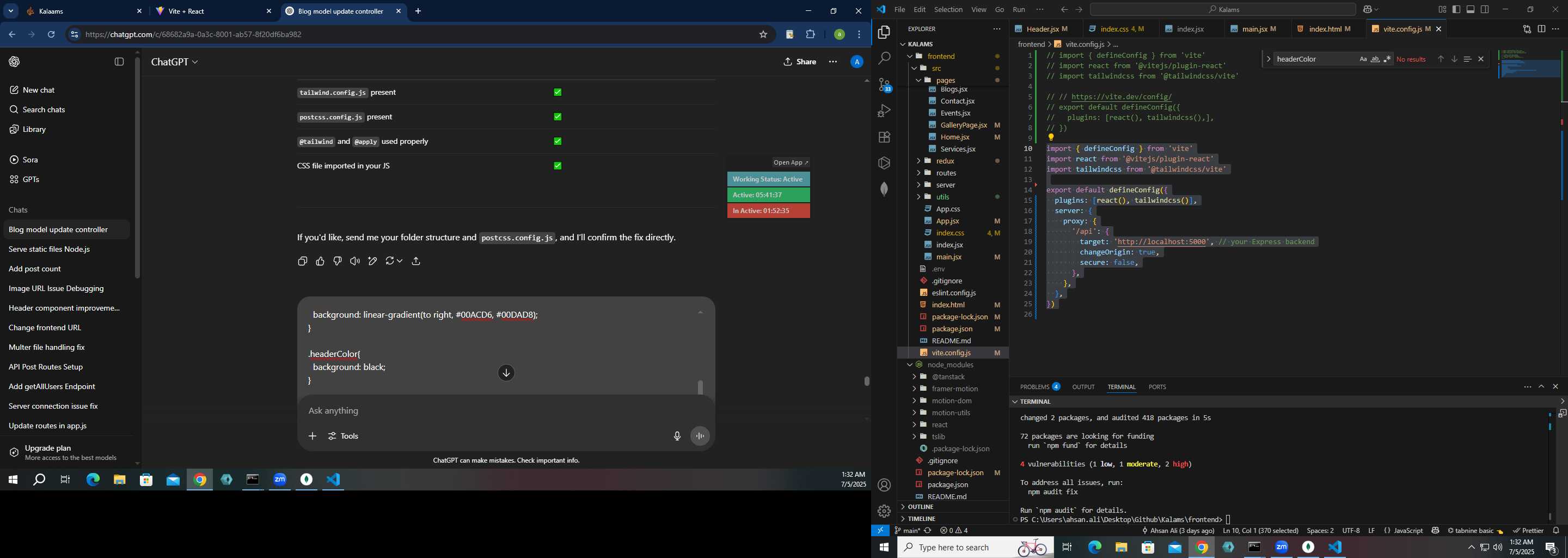Click the dictate microphone icon in ChatGPT composer
This screenshot has height=558, width=1568.
tap(677, 436)
